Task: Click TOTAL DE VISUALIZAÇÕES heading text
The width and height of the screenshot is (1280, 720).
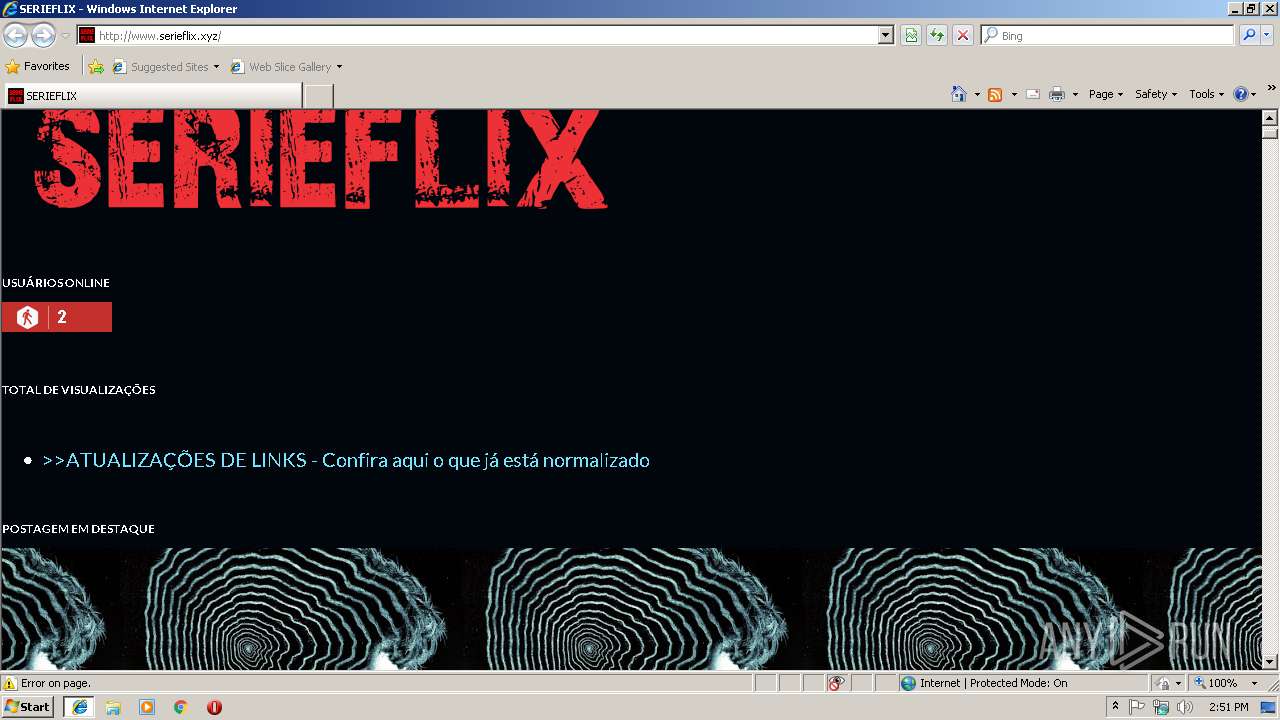Action: pos(79,390)
